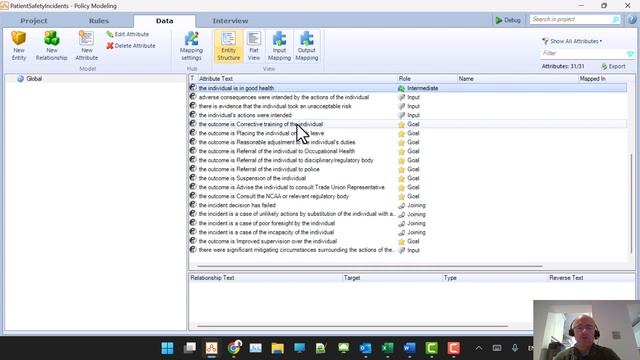
Task: Open the Rules tab
Action: click(x=99, y=21)
